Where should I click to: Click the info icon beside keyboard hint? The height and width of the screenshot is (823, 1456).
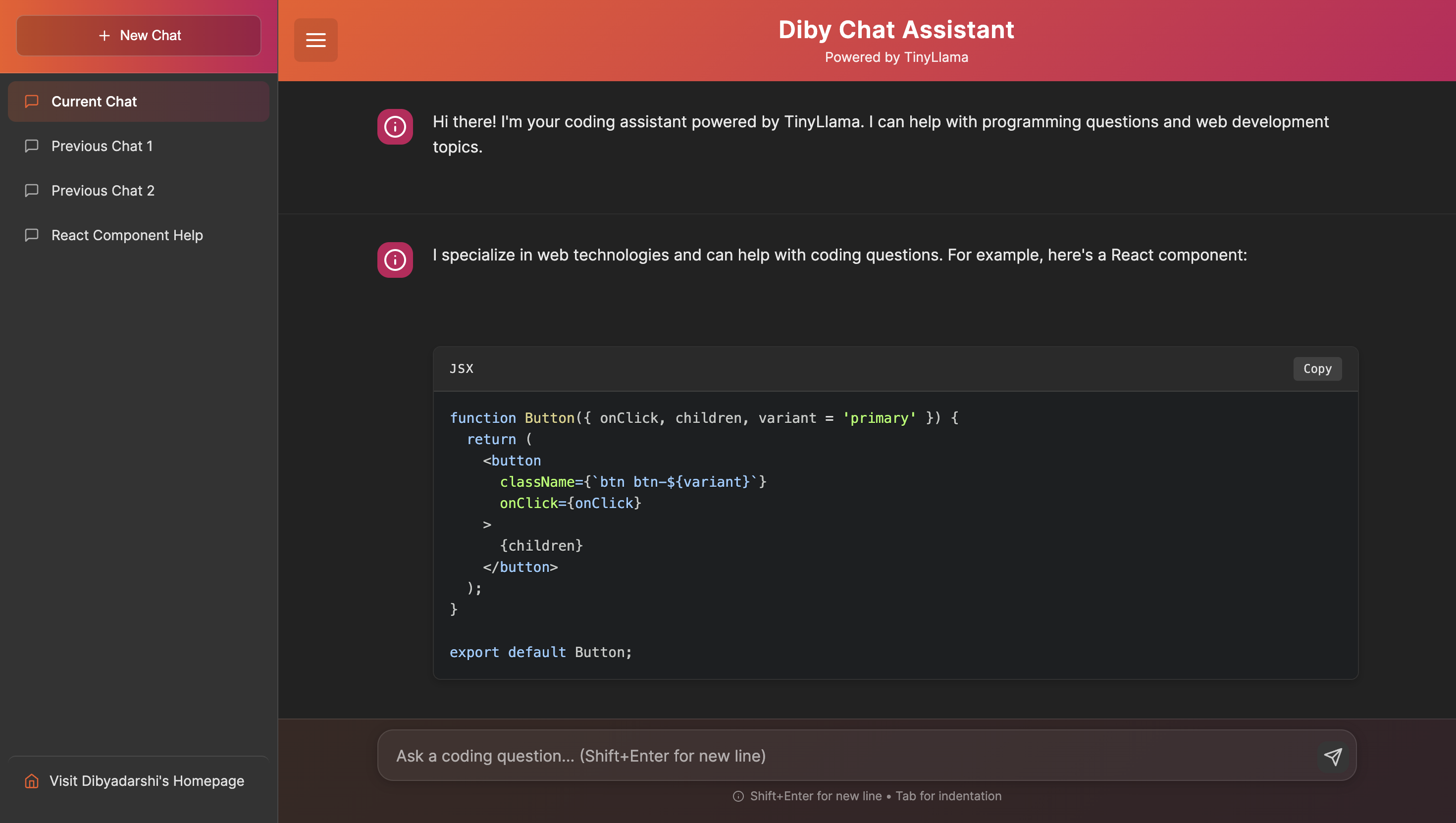(738, 796)
